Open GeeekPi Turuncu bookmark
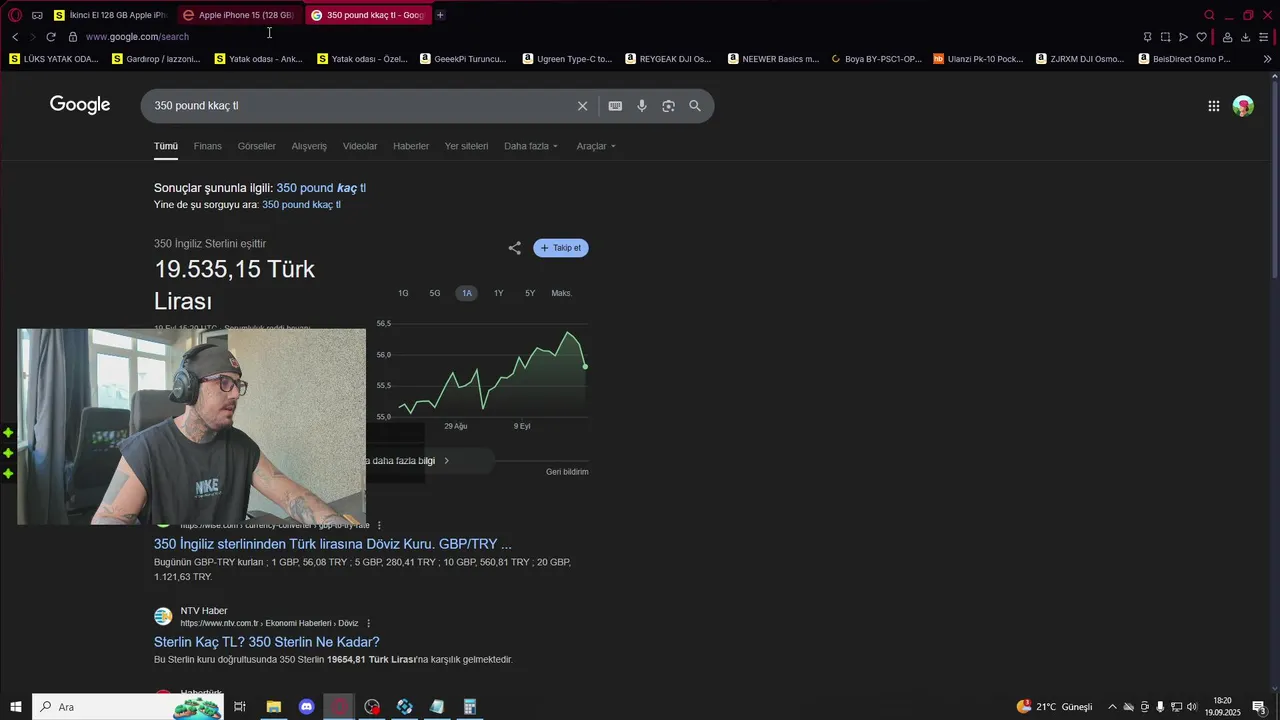The width and height of the screenshot is (1280, 720). click(x=464, y=59)
